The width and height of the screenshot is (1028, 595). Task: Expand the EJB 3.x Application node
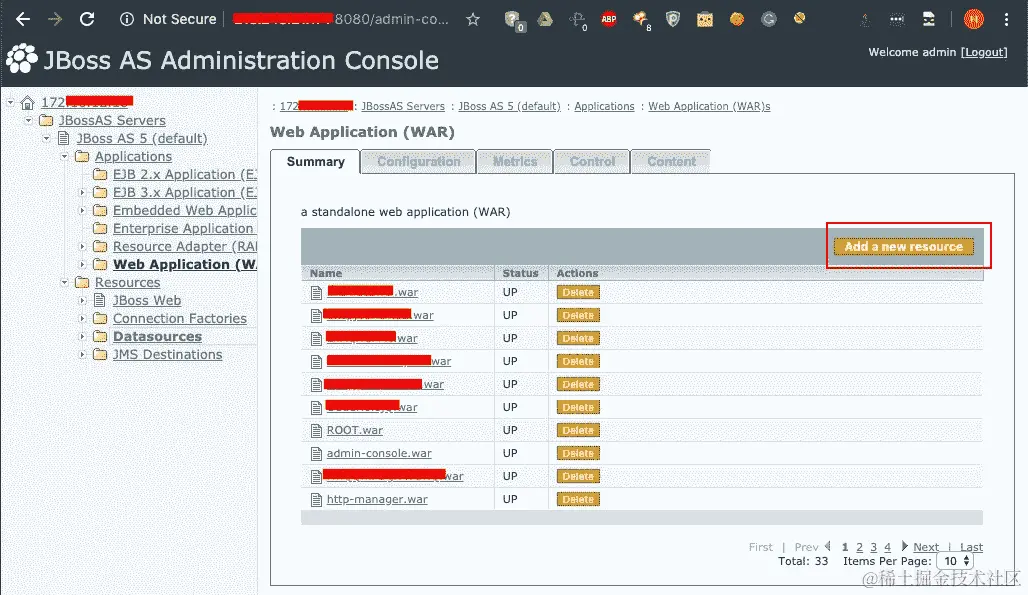pos(82,193)
